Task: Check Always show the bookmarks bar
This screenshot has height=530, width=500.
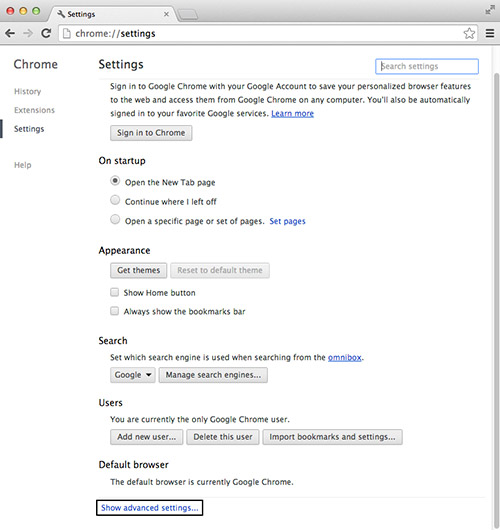Action: (x=115, y=311)
